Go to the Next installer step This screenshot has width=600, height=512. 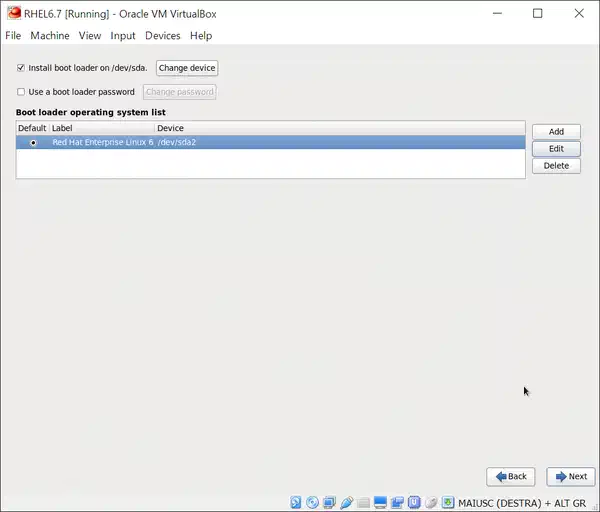coord(571,476)
